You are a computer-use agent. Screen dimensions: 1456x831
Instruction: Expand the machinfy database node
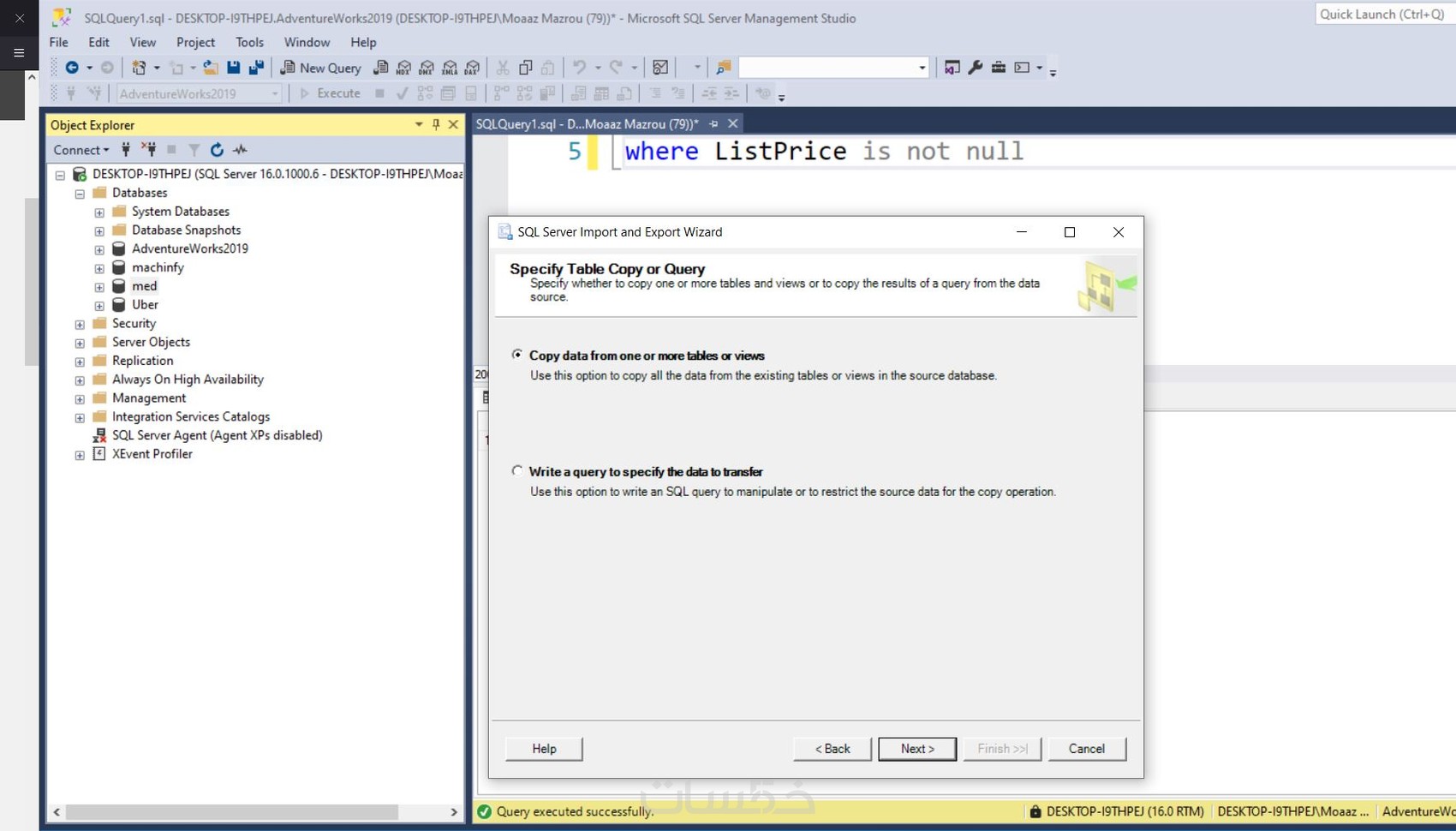point(99,269)
